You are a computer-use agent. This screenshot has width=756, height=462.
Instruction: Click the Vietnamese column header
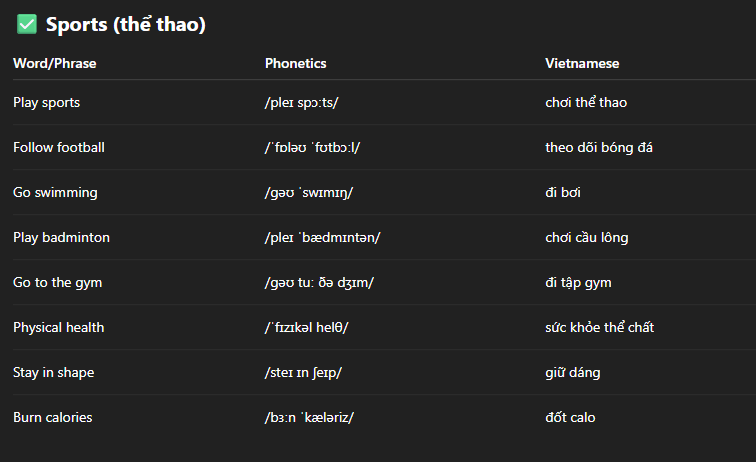pyautogui.click(x=582, y=63)
